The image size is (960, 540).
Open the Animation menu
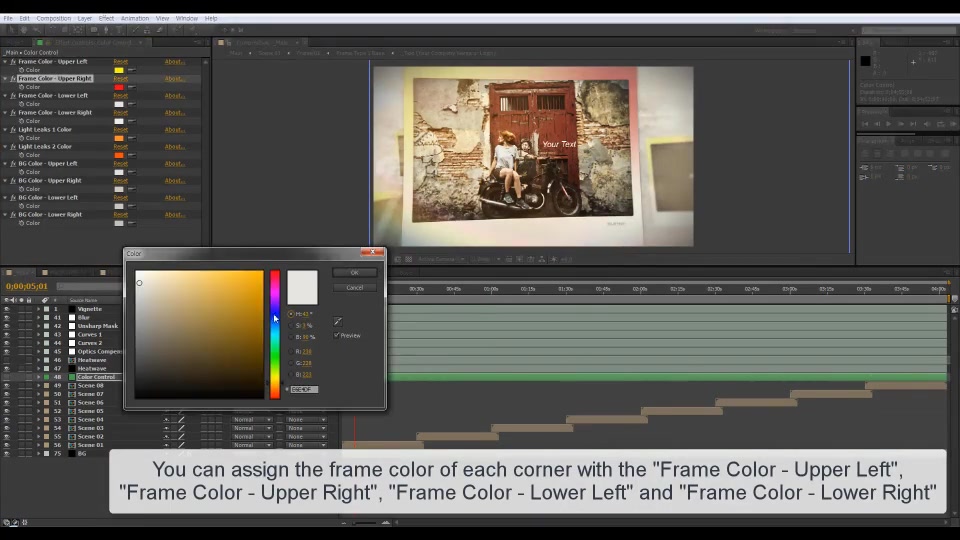(x=135, y=18)
